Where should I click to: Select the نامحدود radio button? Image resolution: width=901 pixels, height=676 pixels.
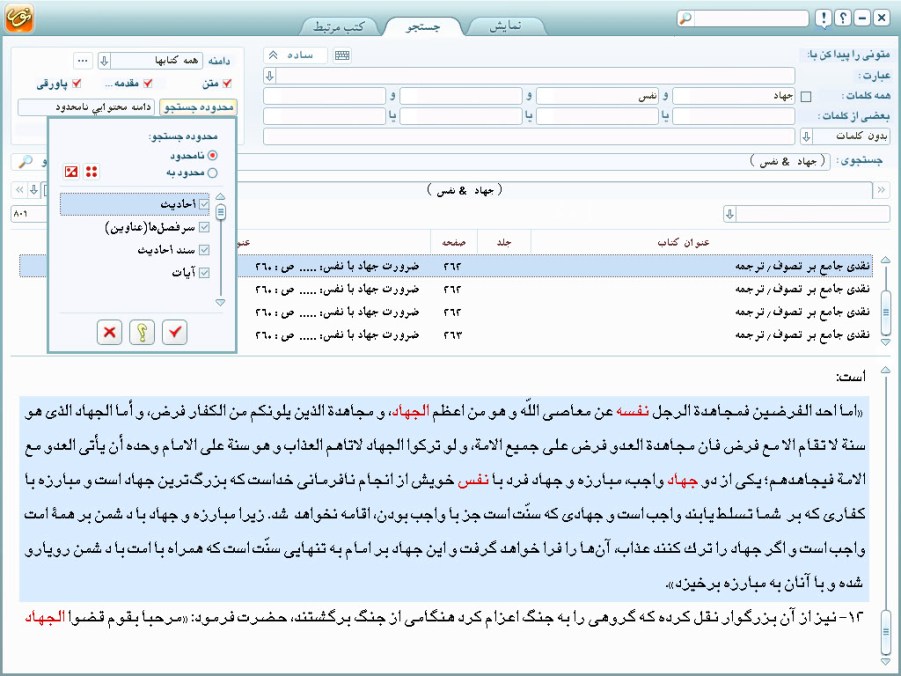pyautogui.click(x=213, y=155)
